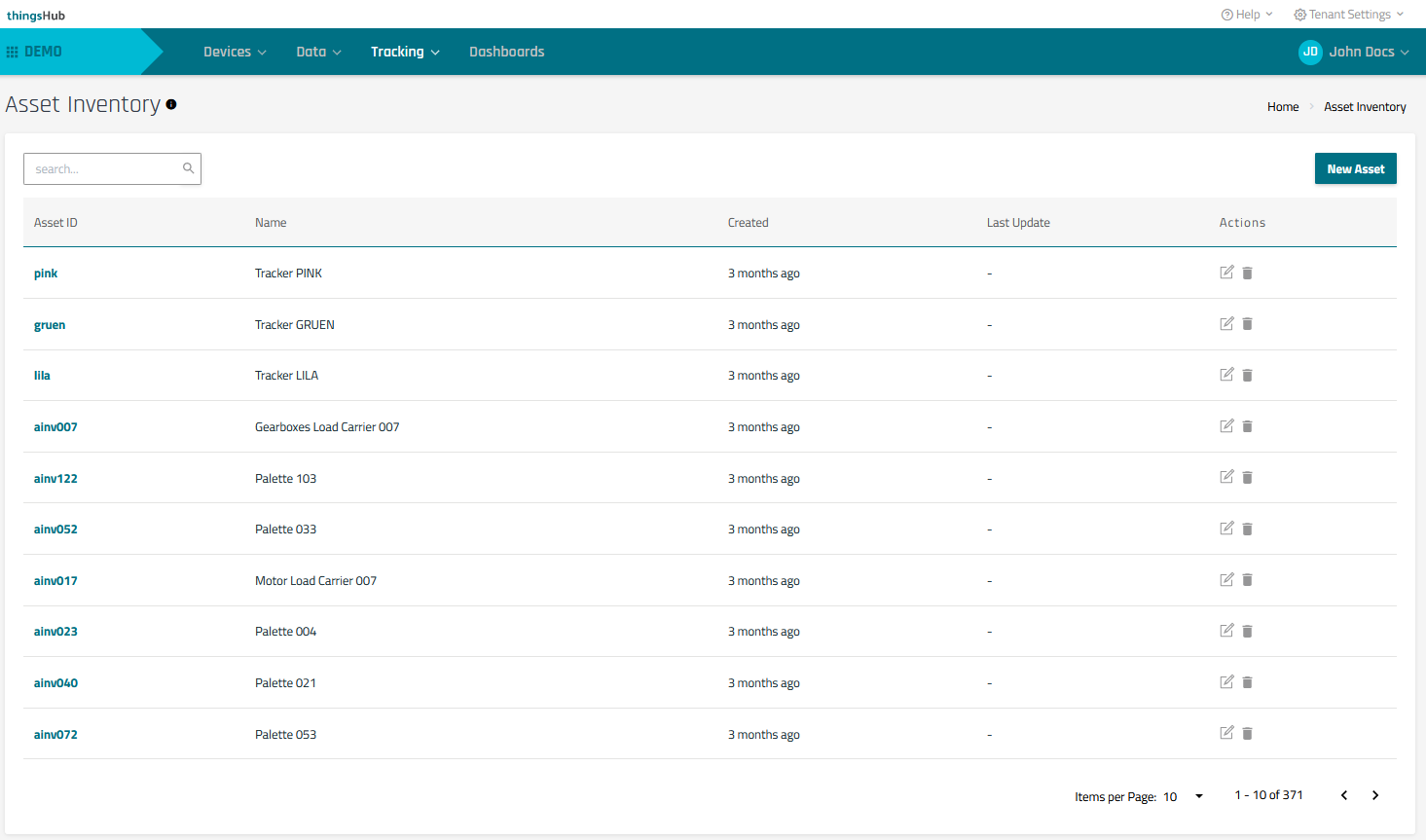Edit the Gearboxes Load Carrier 007 asset

1226,426
